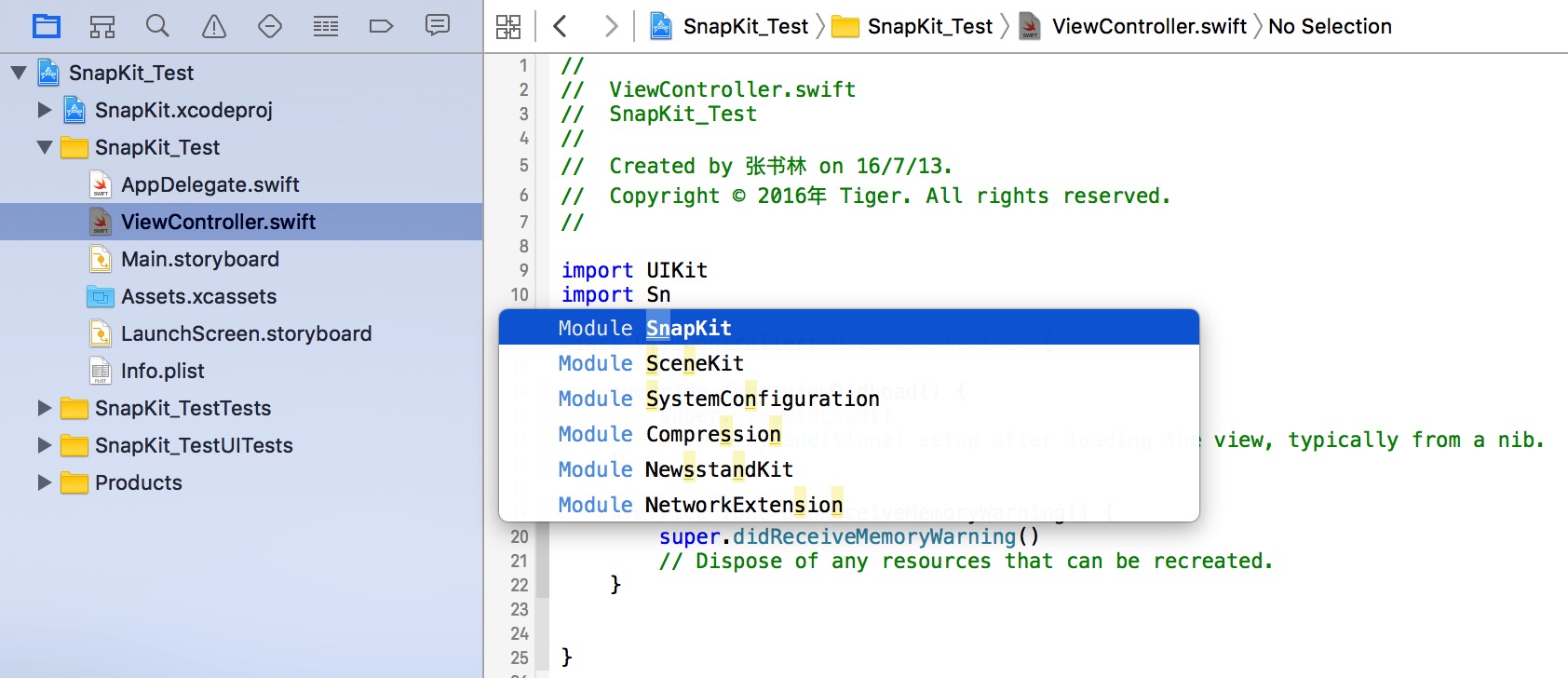Click the 'Created by 张书林' comment line
Image resolution: width=1568 pixels, height=678 pixels.
(757, 166)
